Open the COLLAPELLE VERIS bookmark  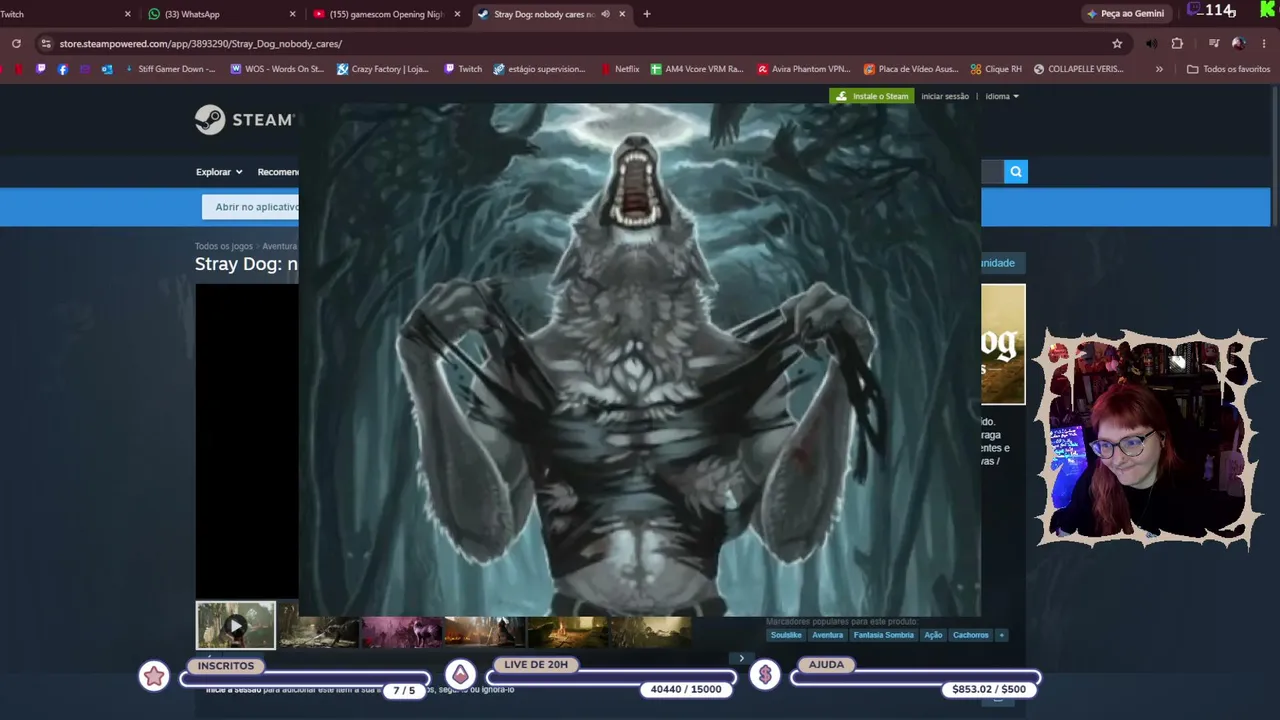(x=1079, y=69)
